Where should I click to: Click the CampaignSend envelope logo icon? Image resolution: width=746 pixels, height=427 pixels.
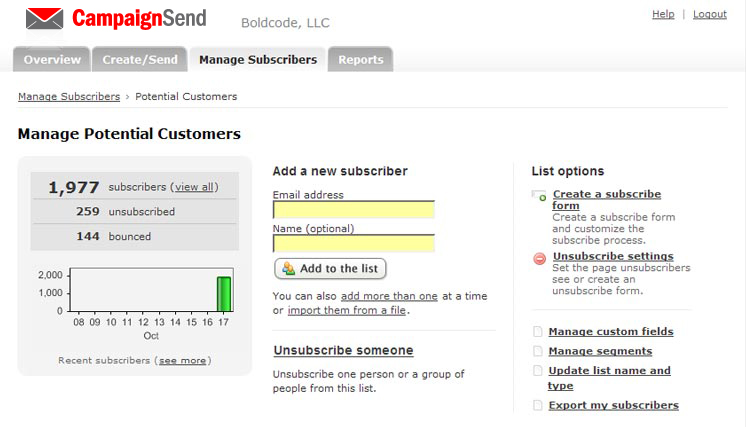(44, 18)
